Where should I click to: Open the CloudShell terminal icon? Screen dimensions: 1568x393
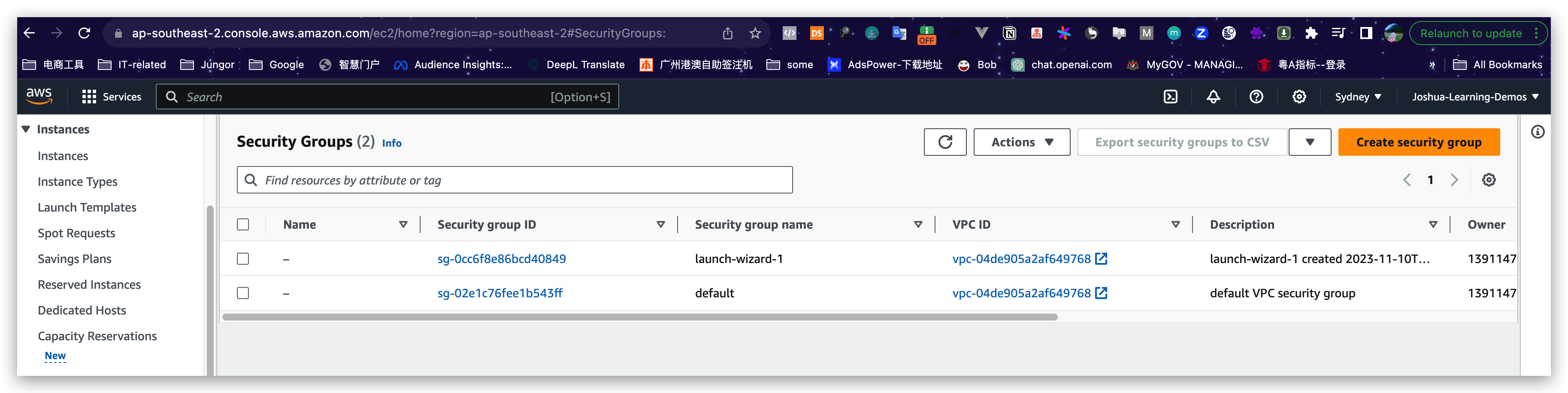[x=1171, y=96]
